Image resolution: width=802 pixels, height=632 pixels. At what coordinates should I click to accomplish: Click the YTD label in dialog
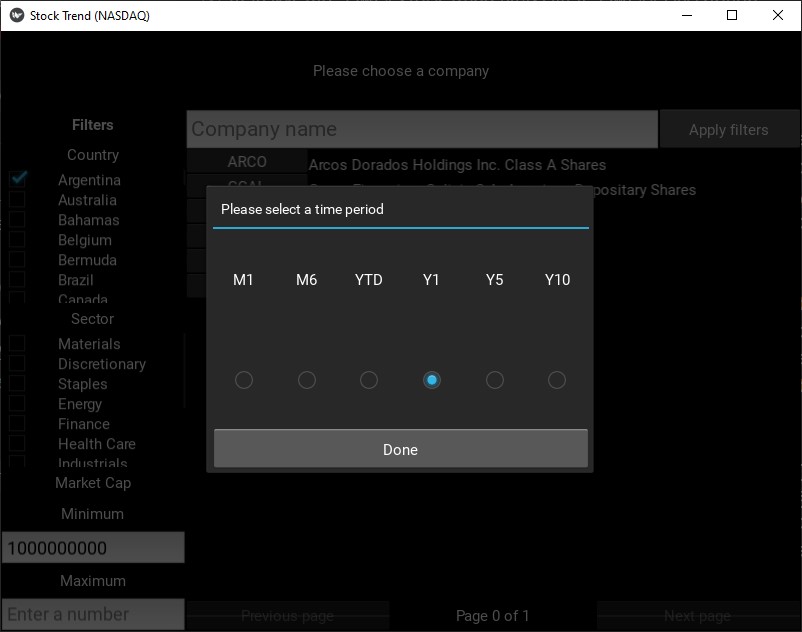[x=369, y=280]
